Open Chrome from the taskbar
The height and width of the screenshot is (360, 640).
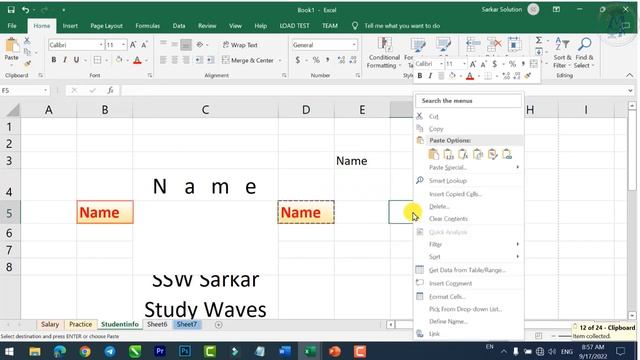point(85,351)
